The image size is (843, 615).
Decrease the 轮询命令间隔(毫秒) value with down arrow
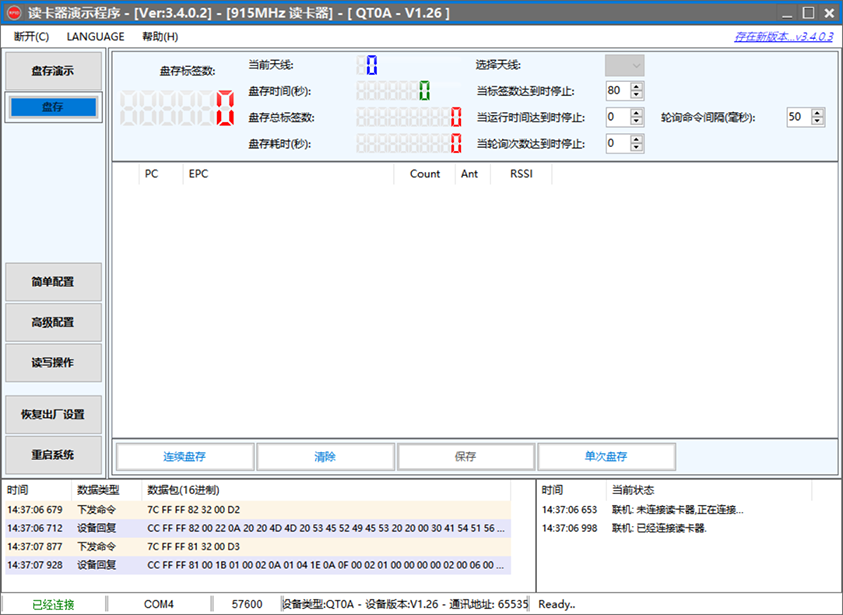click(x=818, y=122)
